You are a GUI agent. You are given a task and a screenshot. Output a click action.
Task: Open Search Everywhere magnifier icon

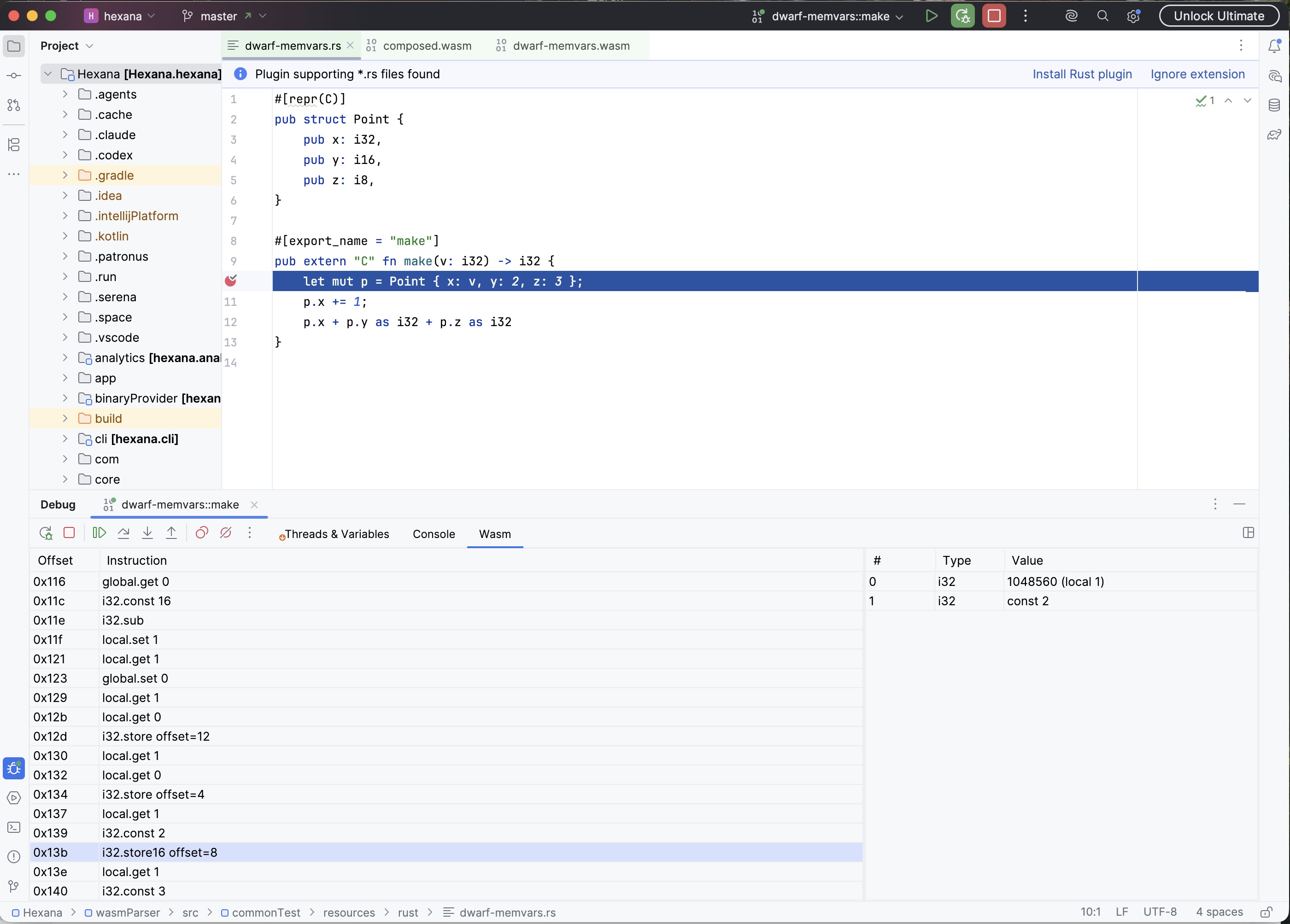coord(1102,16)
